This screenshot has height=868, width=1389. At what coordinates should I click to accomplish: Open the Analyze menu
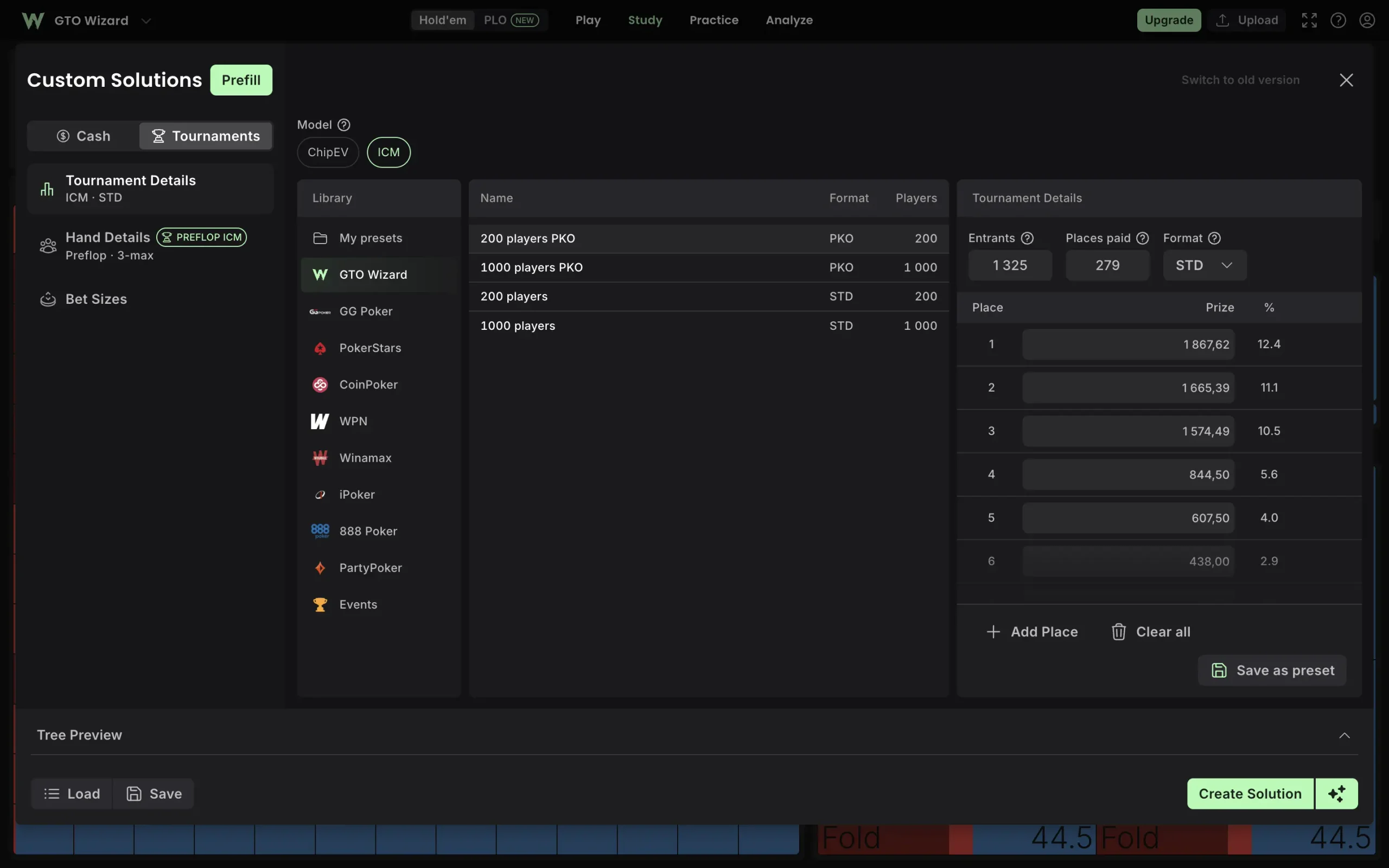pyautogui.click(x=789, y=20)
